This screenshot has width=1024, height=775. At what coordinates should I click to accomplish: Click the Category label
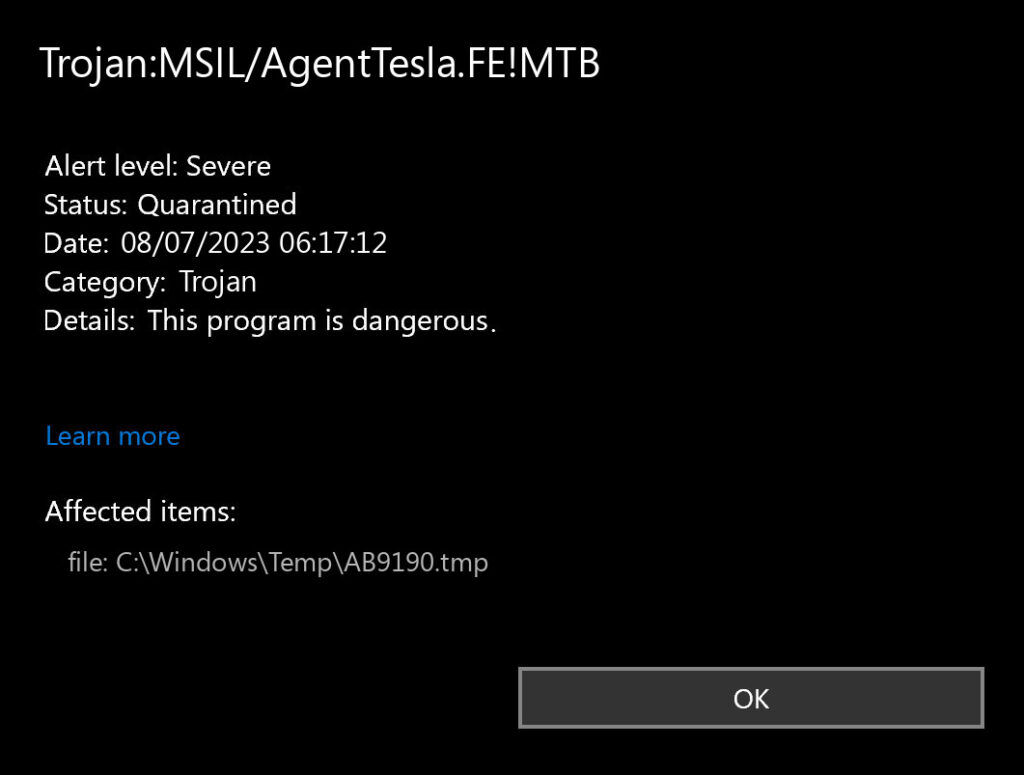point(105,282)
